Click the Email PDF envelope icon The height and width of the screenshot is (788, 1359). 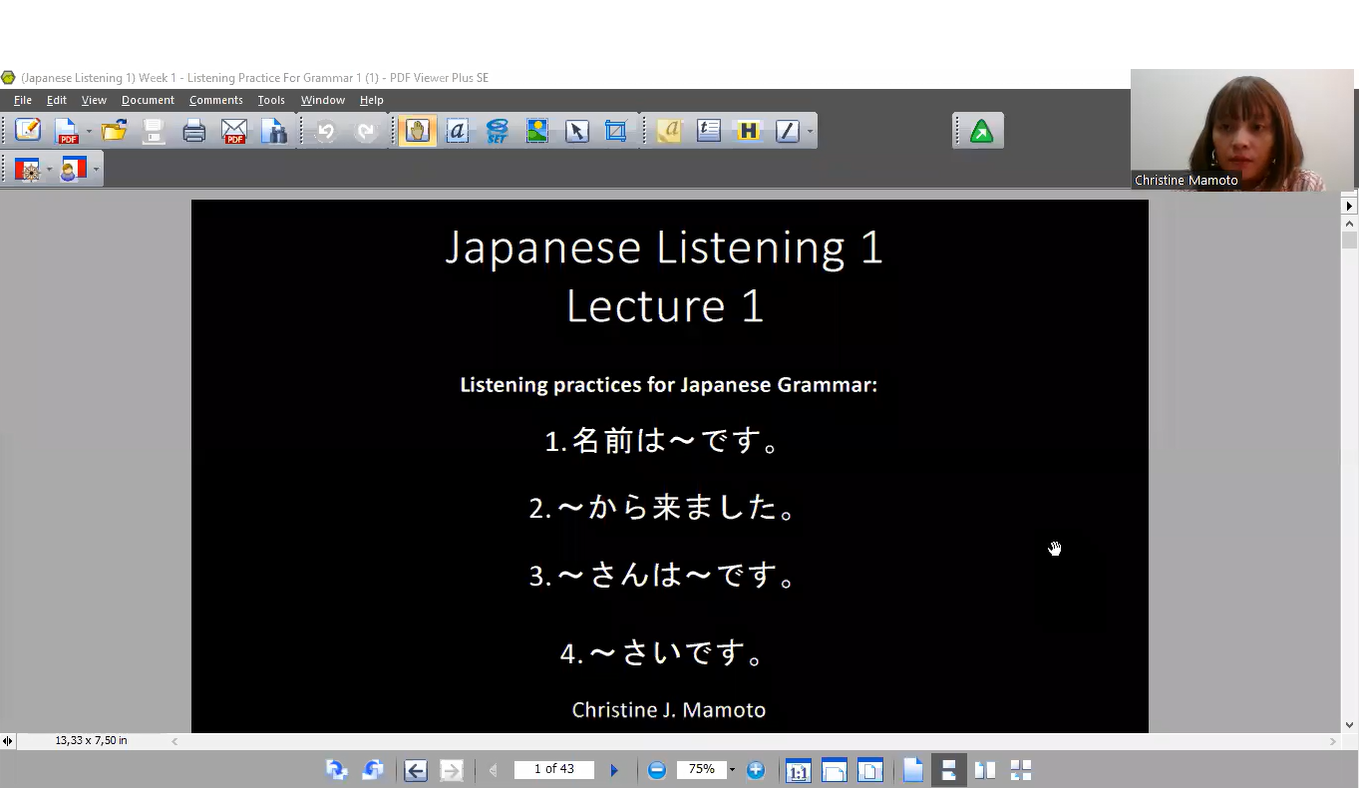pos(234,131)
